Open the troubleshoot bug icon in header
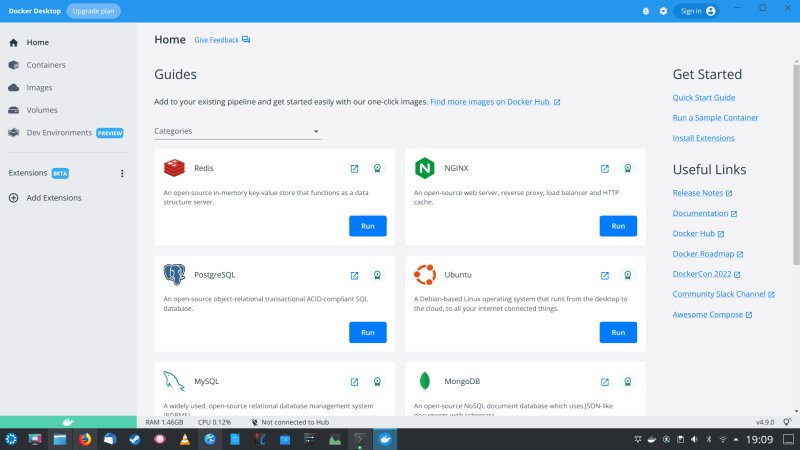The height and width of the screenshot is (450, 800). tap(645, 11)
